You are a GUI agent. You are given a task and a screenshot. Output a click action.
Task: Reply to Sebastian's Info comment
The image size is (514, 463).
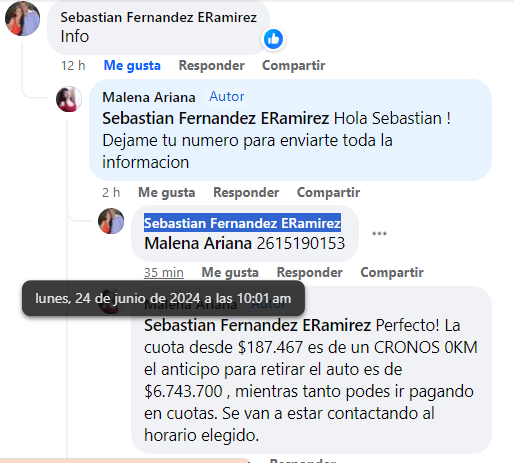point(212,65)
